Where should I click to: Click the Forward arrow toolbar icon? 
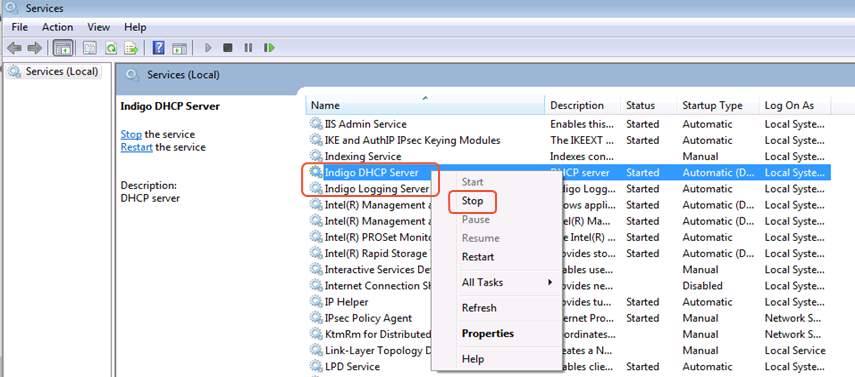pos(34,48)
